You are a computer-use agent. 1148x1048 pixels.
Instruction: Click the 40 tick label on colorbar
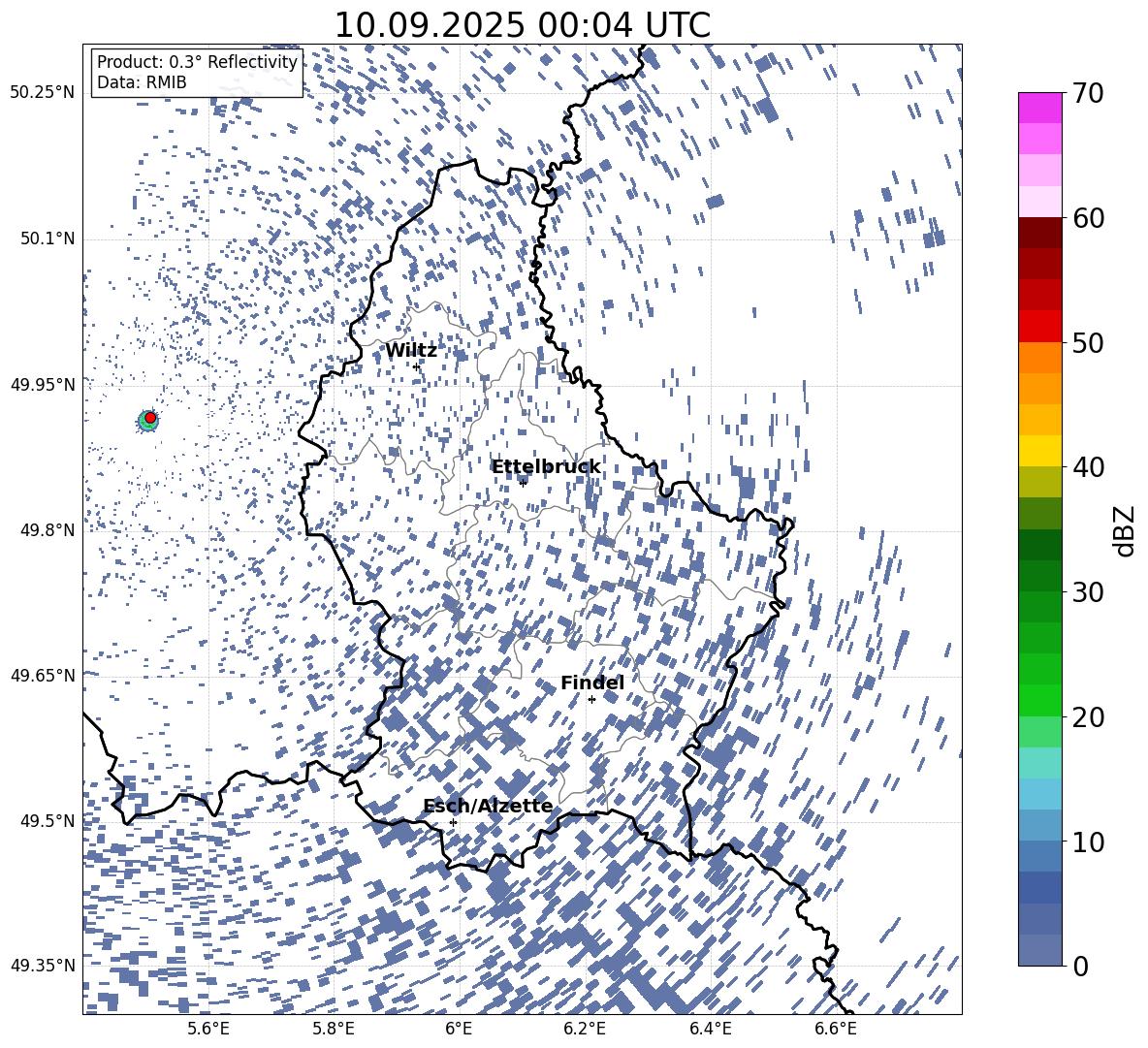(x=1088, y=467)
